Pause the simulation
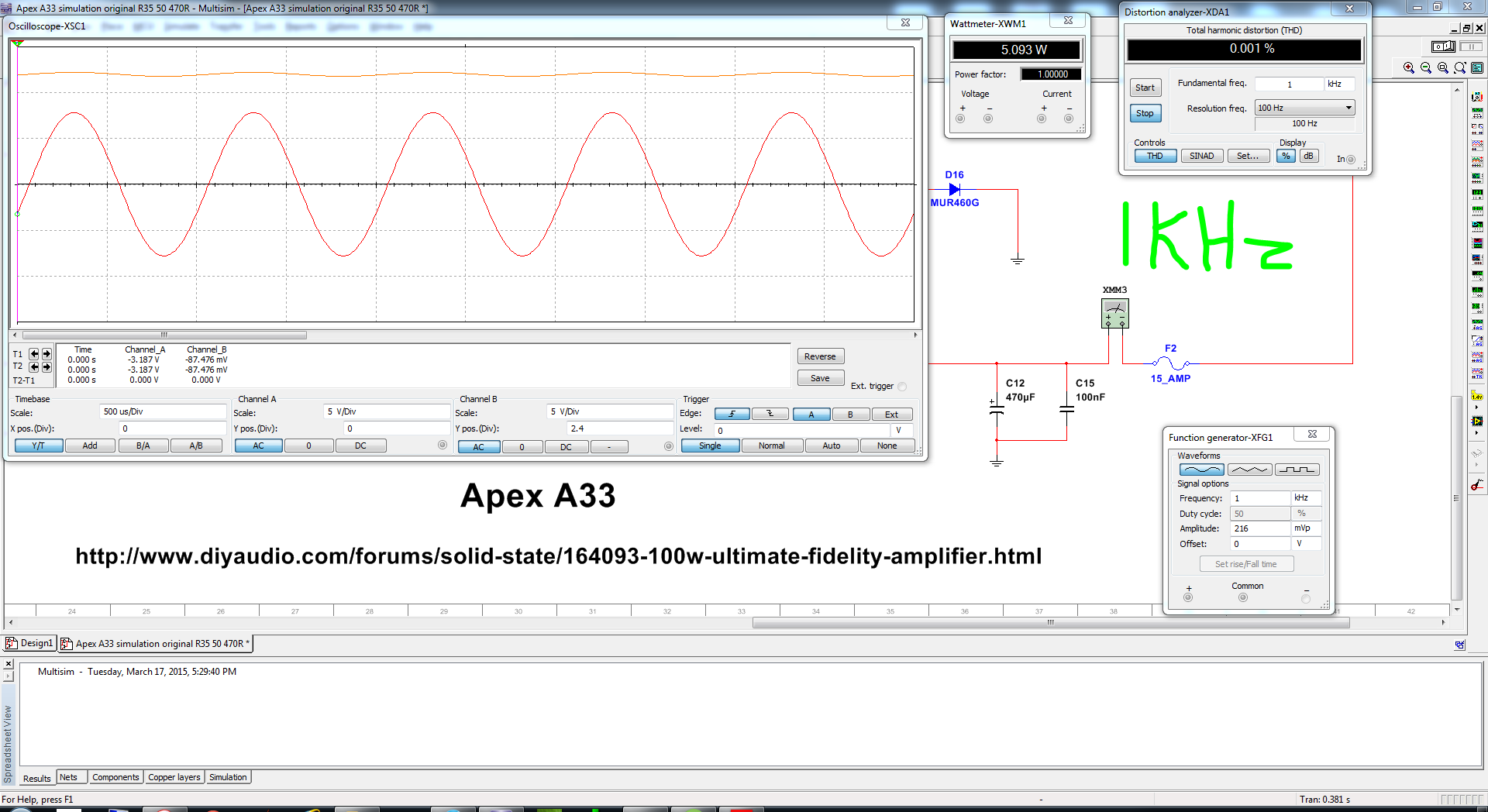The image size is (1488, 812). tap(1471, 46)
